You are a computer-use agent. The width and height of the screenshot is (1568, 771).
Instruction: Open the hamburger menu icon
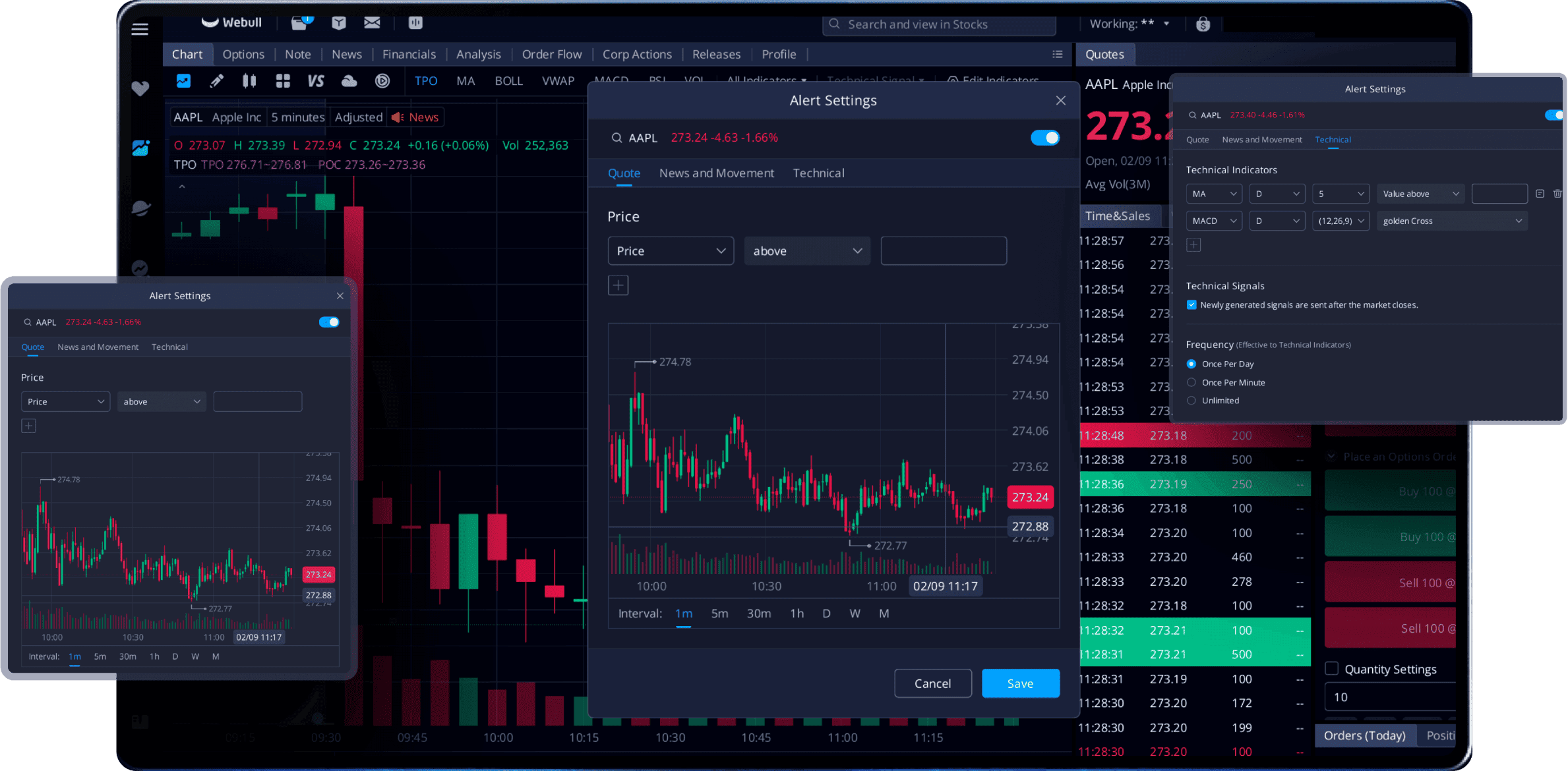tap(140, 29)
